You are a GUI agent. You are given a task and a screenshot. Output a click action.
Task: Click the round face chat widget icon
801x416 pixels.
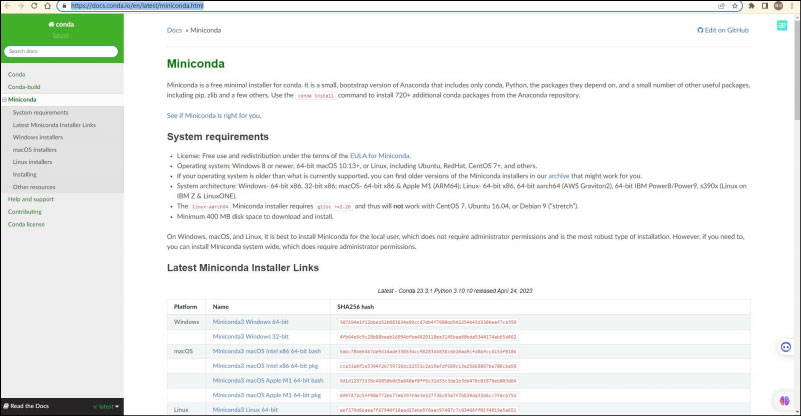coord(786,347)
